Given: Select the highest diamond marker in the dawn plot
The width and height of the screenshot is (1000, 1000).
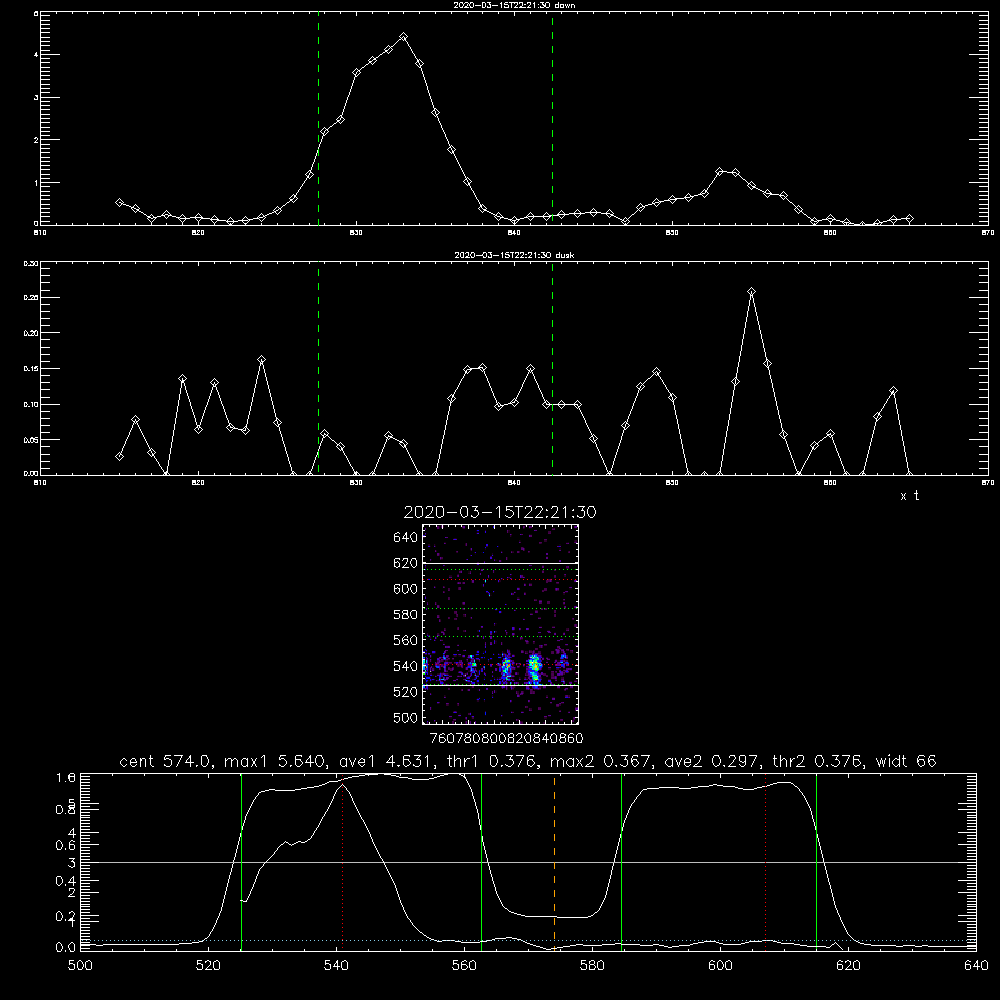Looking at the screenshot, I should point(403,37).
